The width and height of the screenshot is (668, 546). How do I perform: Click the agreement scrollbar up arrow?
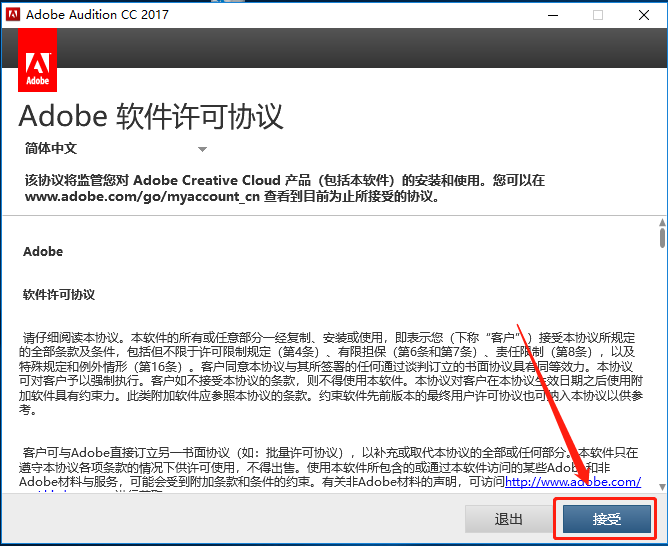tap(662, 222)
